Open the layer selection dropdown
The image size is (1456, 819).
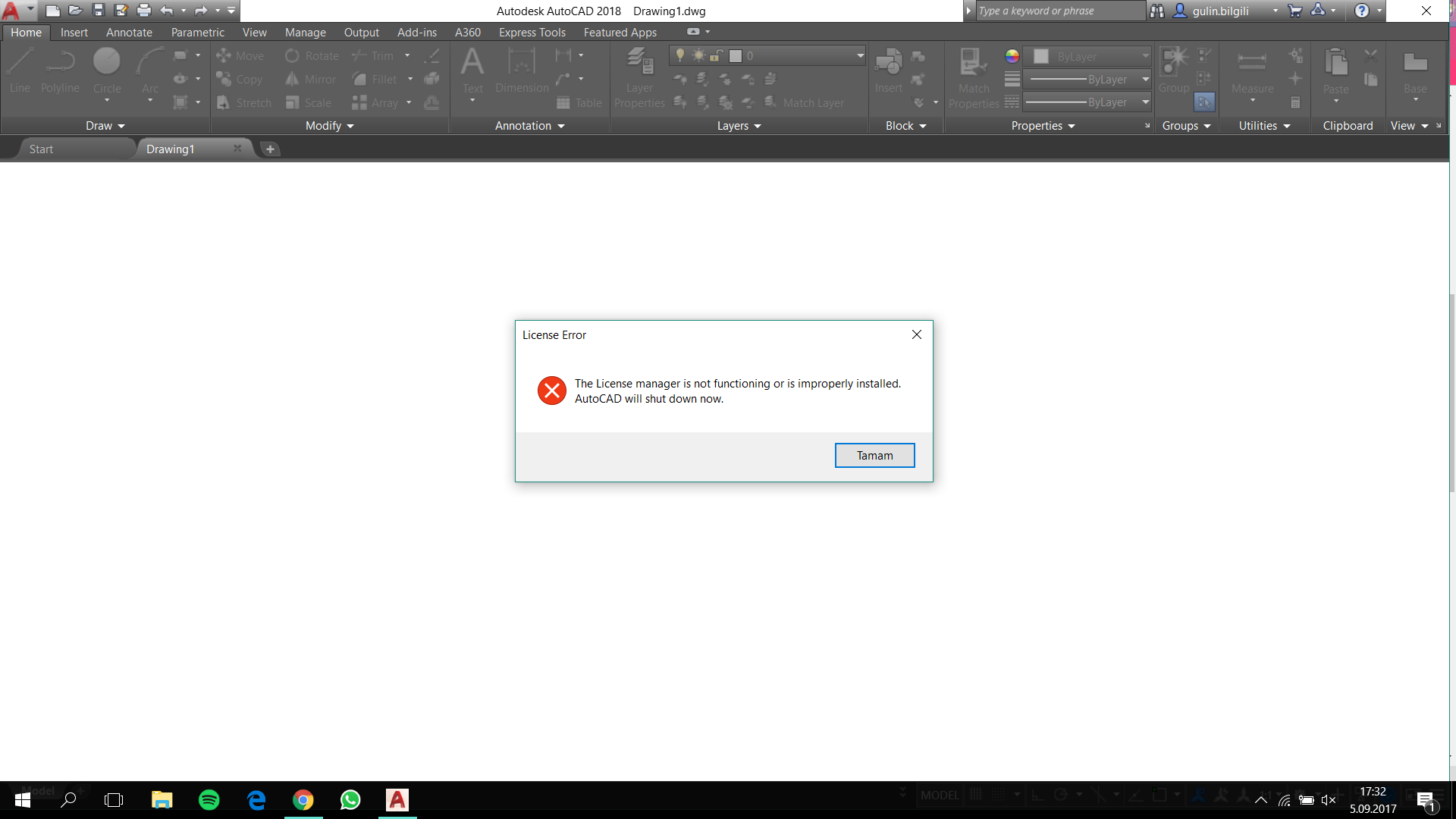[860, 56]
